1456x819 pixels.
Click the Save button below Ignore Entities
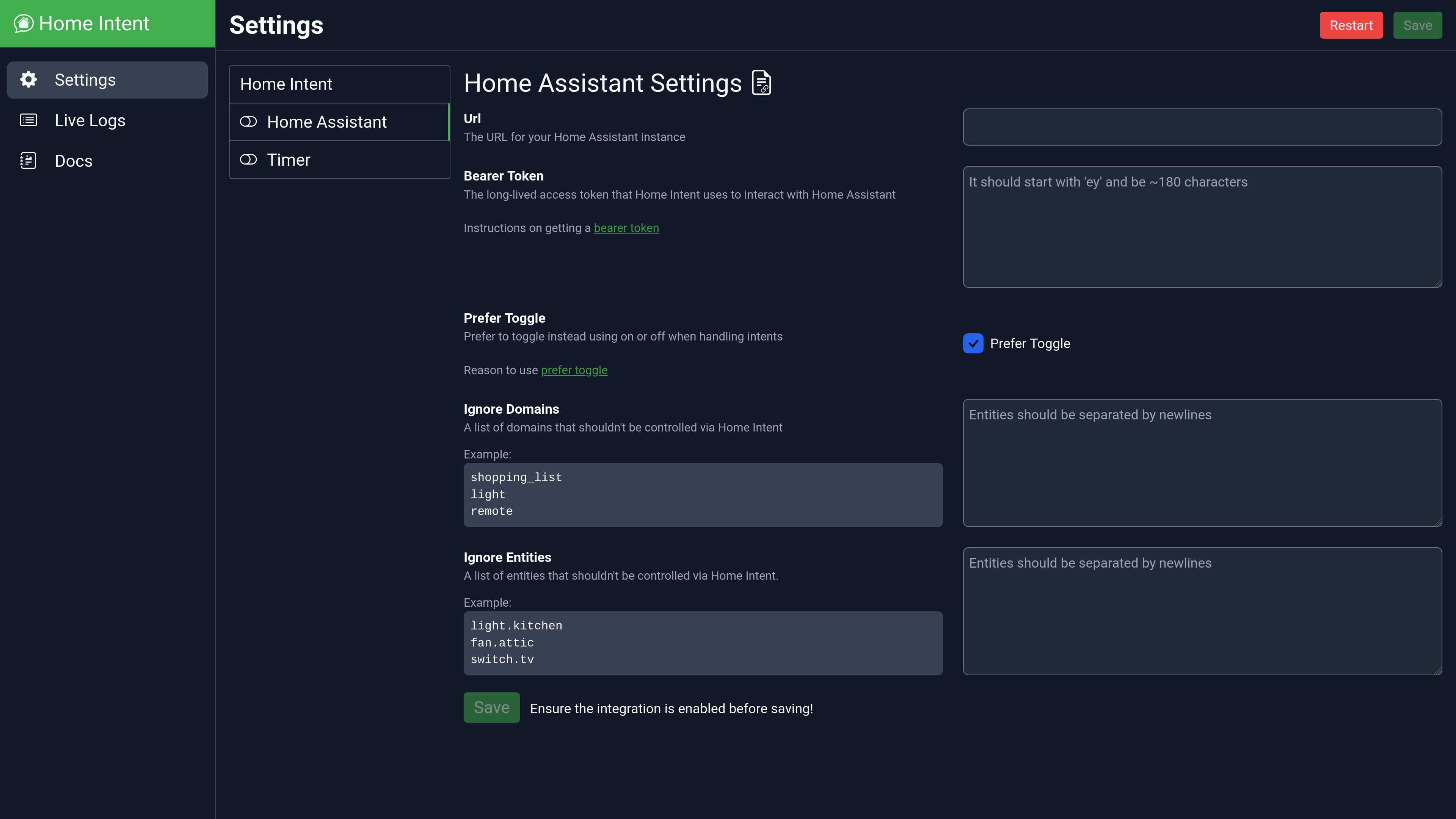click(491, 707)
